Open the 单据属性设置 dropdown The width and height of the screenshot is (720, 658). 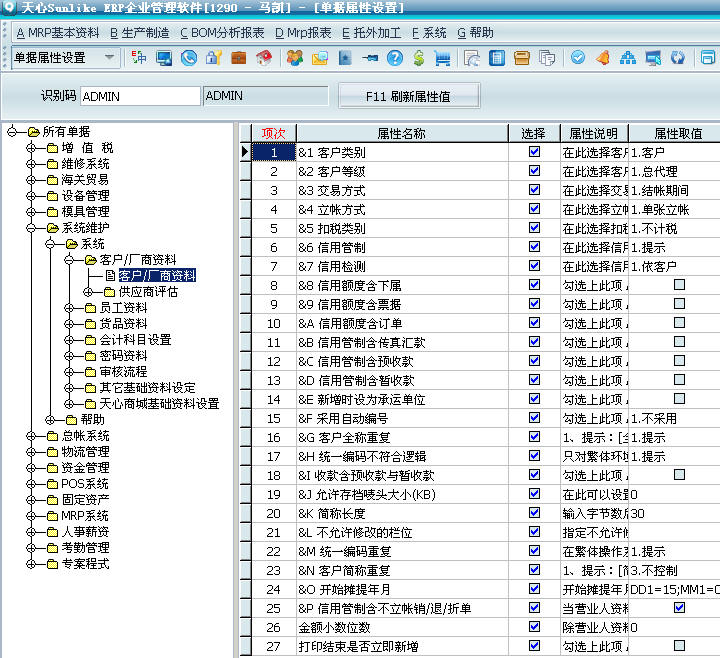[109, 58]
